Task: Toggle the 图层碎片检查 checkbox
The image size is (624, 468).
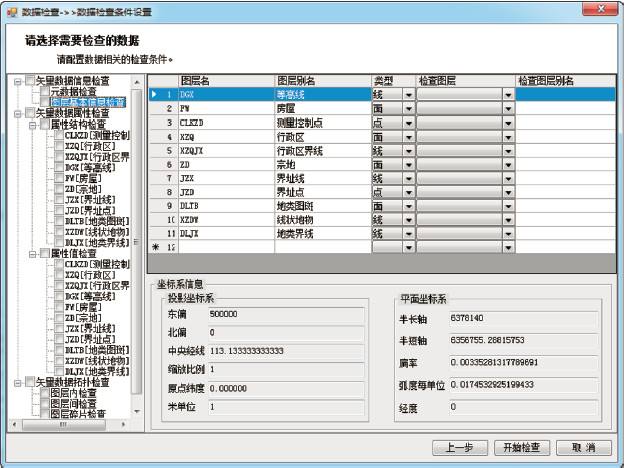Action: 43,413
